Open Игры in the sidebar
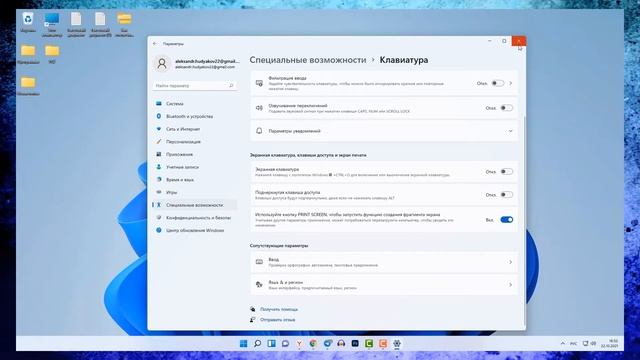This screenshot has height=360, width=640. [194, 192]
